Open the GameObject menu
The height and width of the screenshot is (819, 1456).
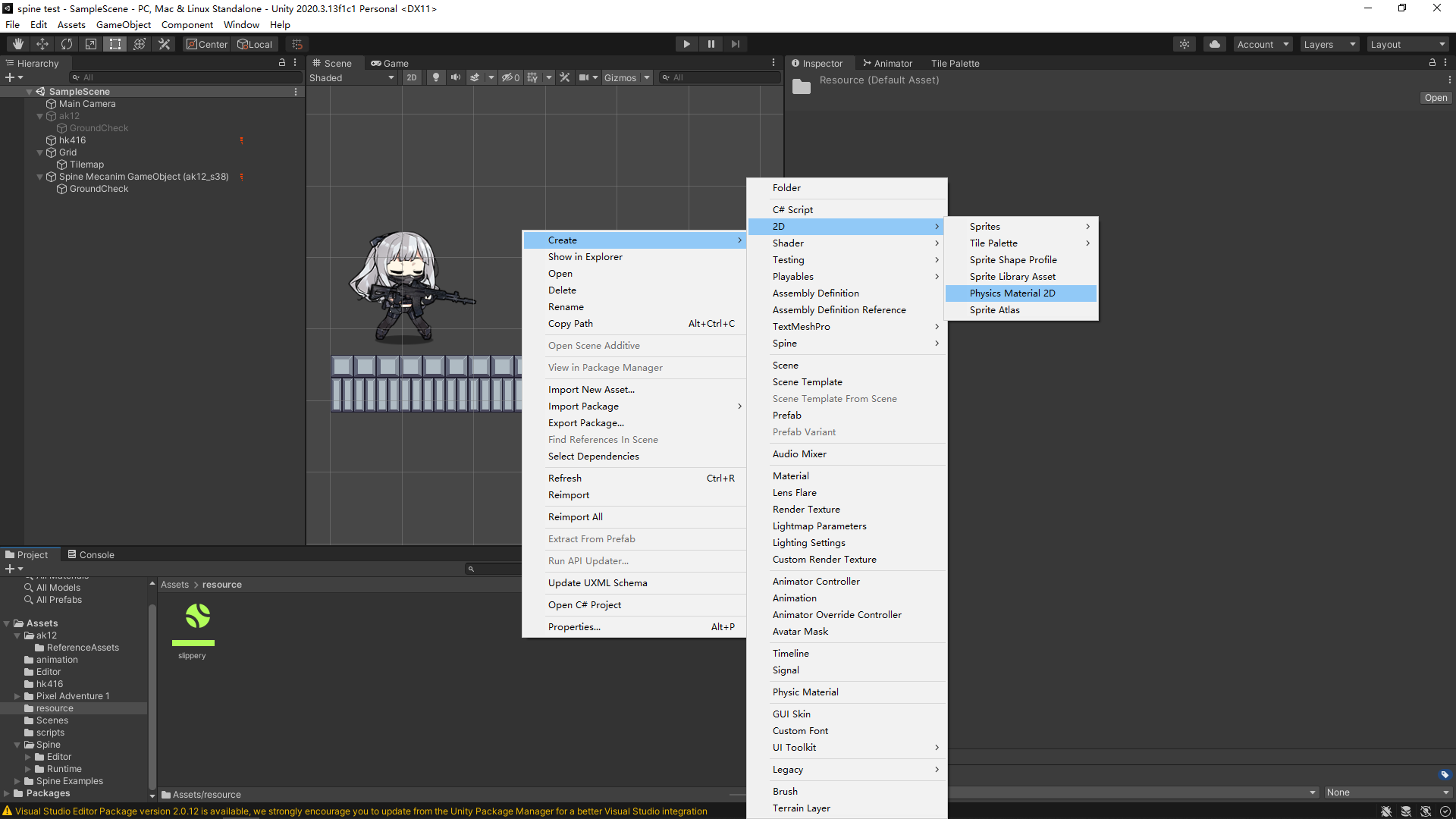124,24
